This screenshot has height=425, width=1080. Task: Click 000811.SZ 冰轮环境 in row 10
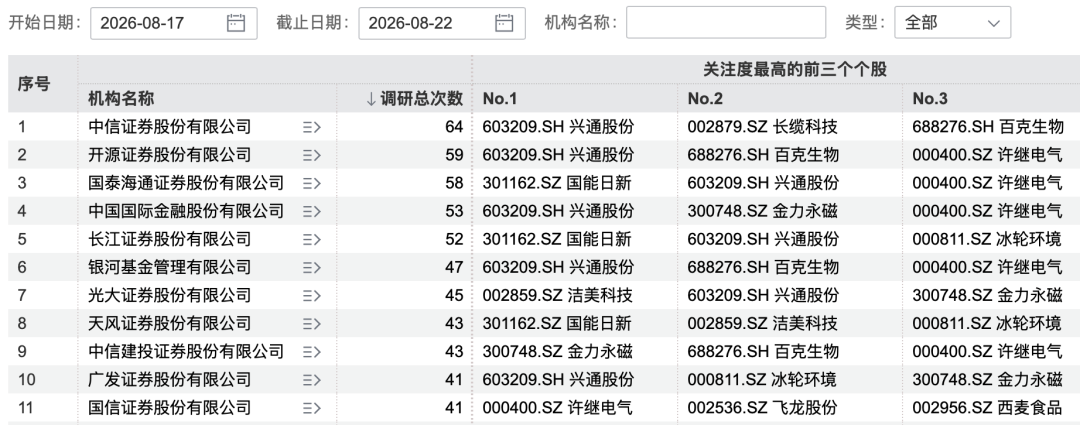coord(762,380)
